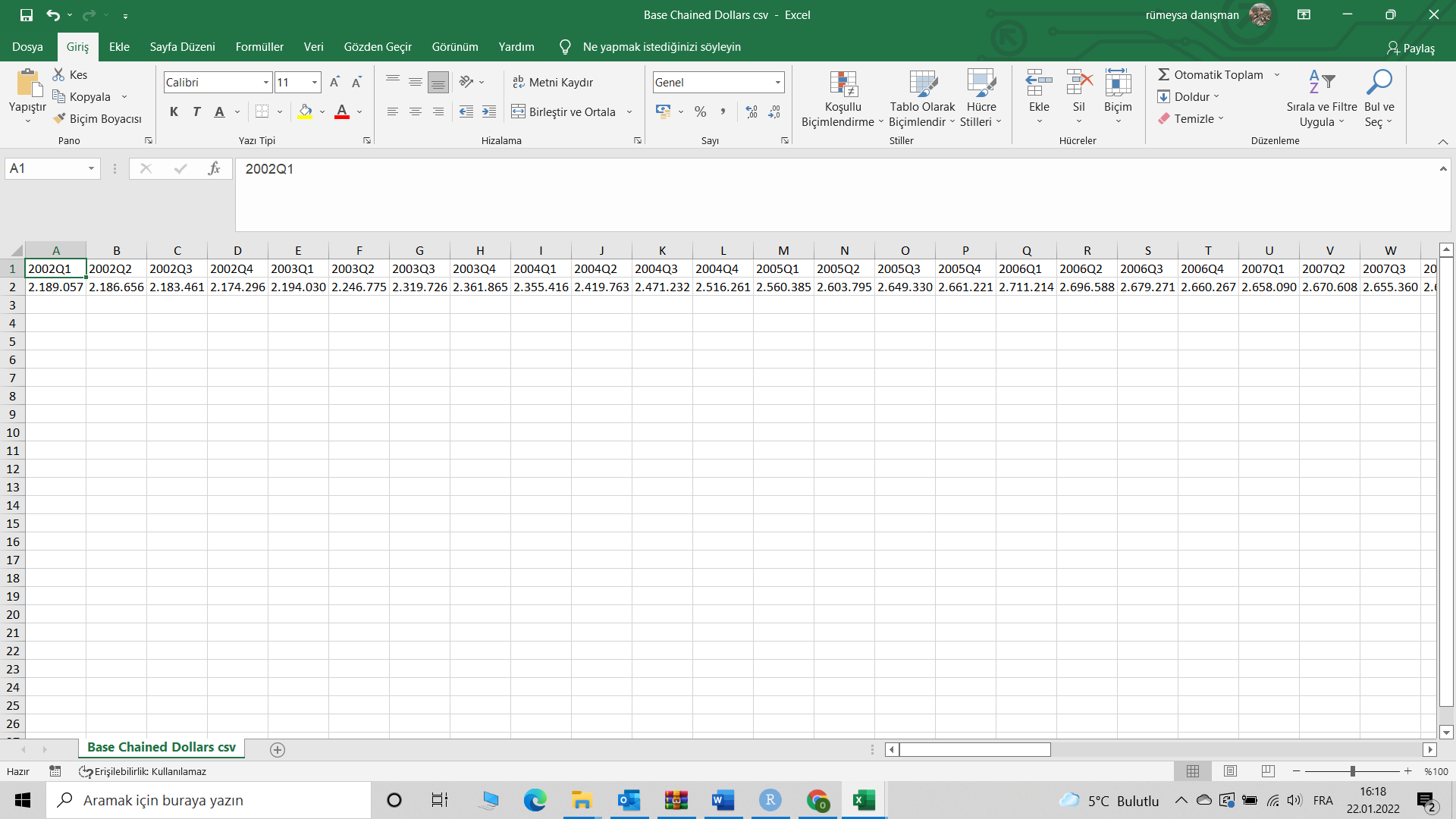Toggle Wrap Text (Metni Kaydır)
This screenshot has height=819, width=1456.
(552, 82)
